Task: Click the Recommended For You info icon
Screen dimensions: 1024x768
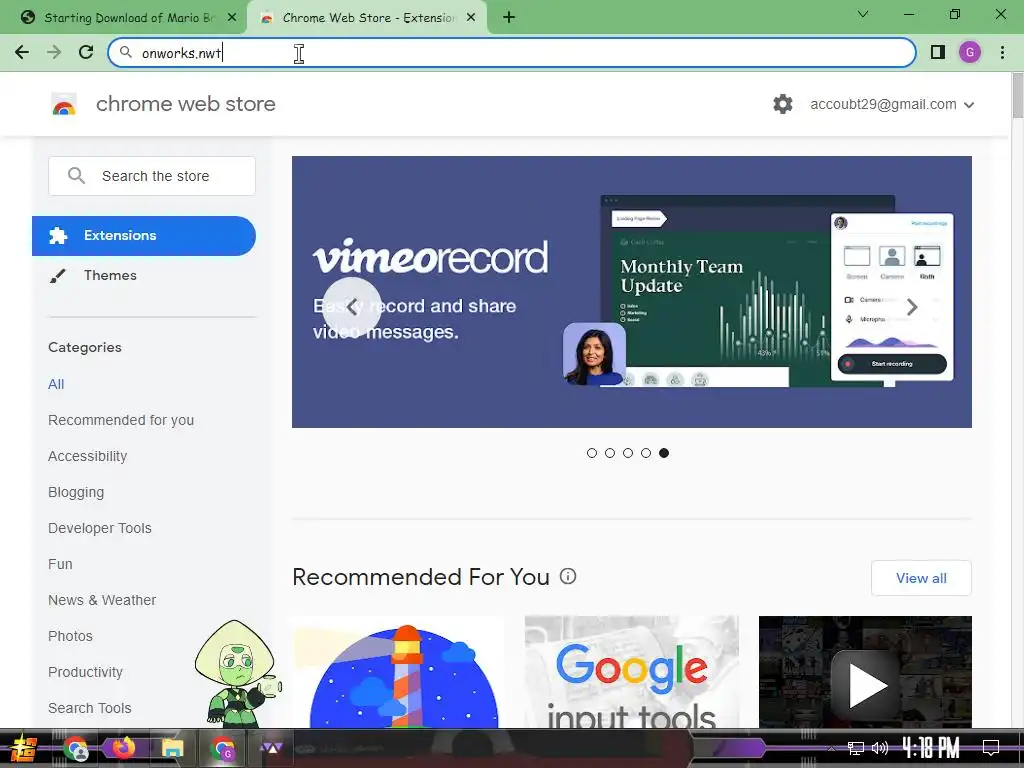Action: click(x=568, y=576)
